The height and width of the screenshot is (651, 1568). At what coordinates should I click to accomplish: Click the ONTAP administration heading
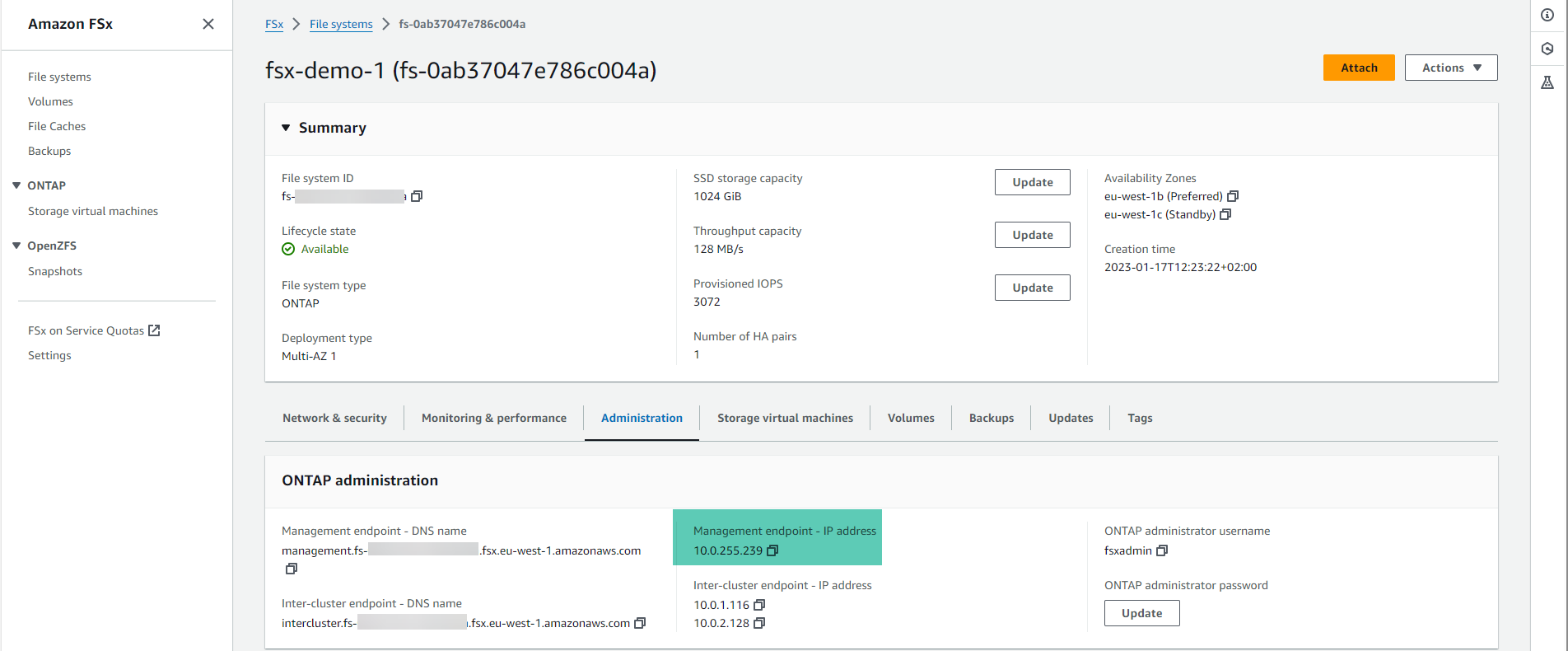click(360, 480)
